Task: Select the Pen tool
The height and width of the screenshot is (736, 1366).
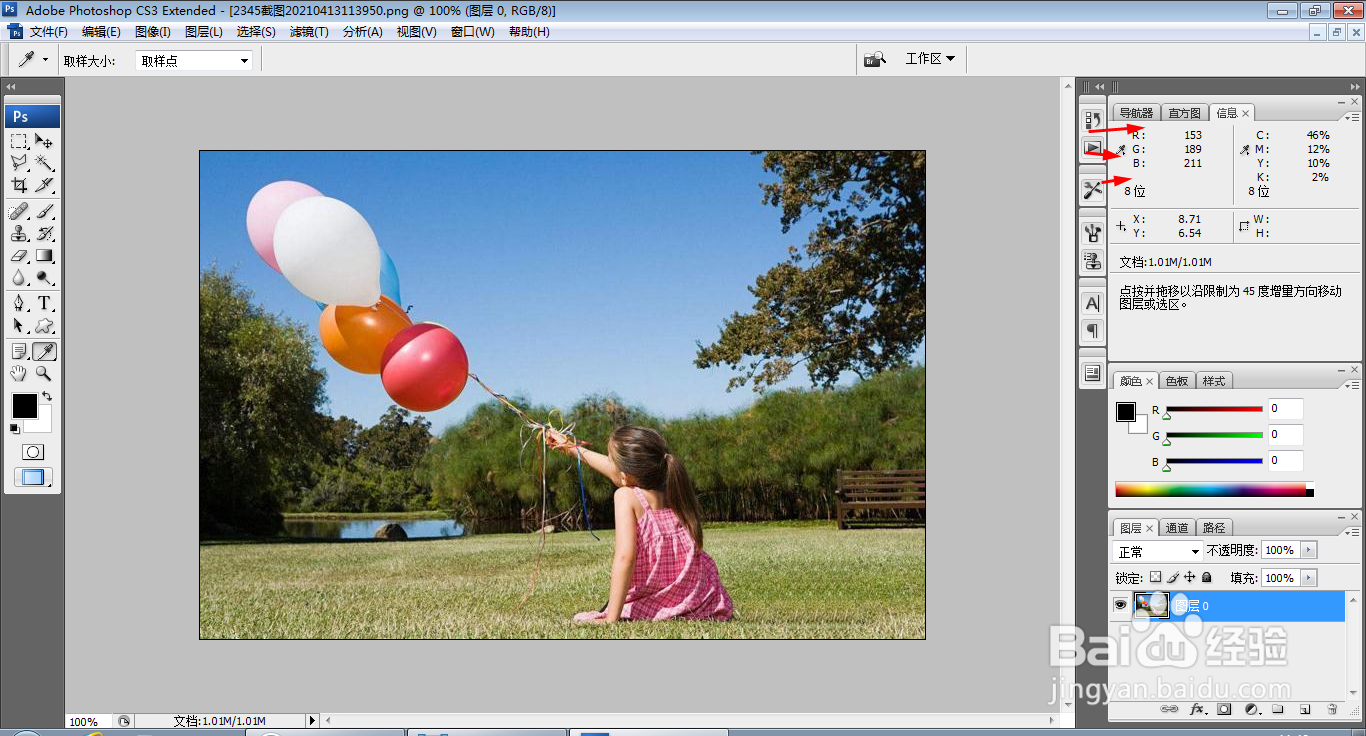Action: (x=19, y=303)
